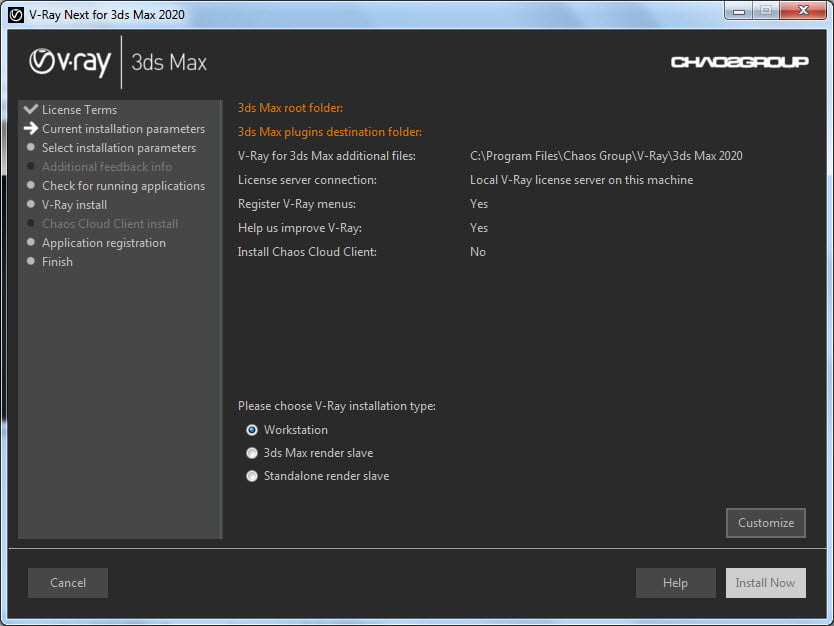The height and width of the screenshot is (626, 834).
Task: Click the Help us improve V-Ray Yes value
Action: [x=479, y=228]
